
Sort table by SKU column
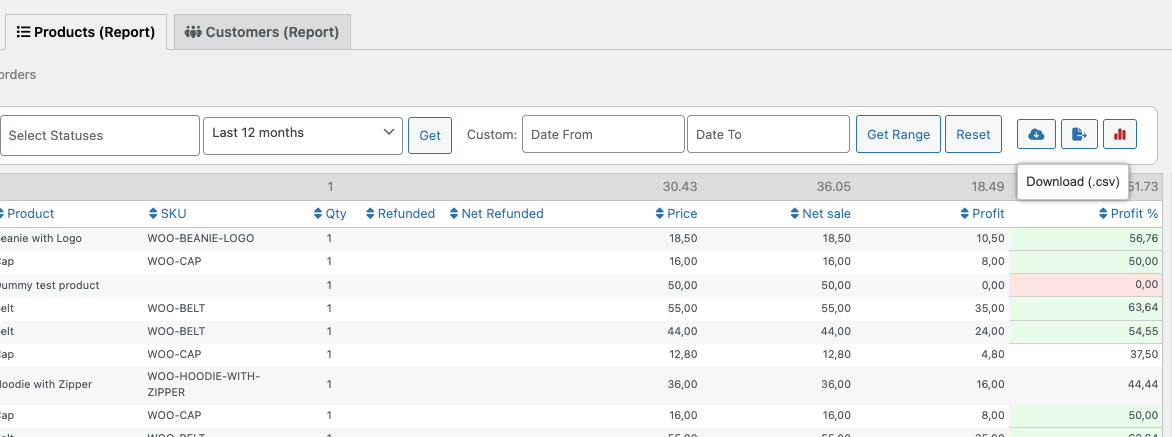coord(168,213)
